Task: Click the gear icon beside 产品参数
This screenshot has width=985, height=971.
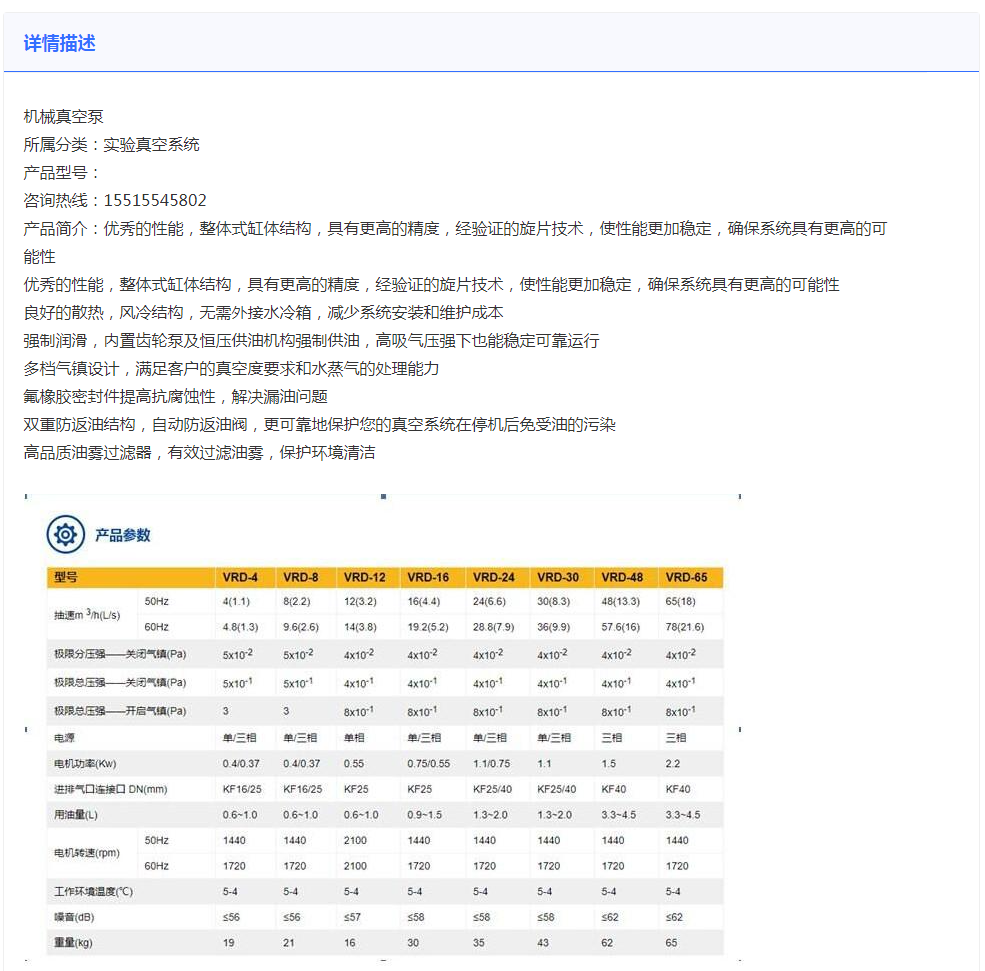Action: pos(66,535)
